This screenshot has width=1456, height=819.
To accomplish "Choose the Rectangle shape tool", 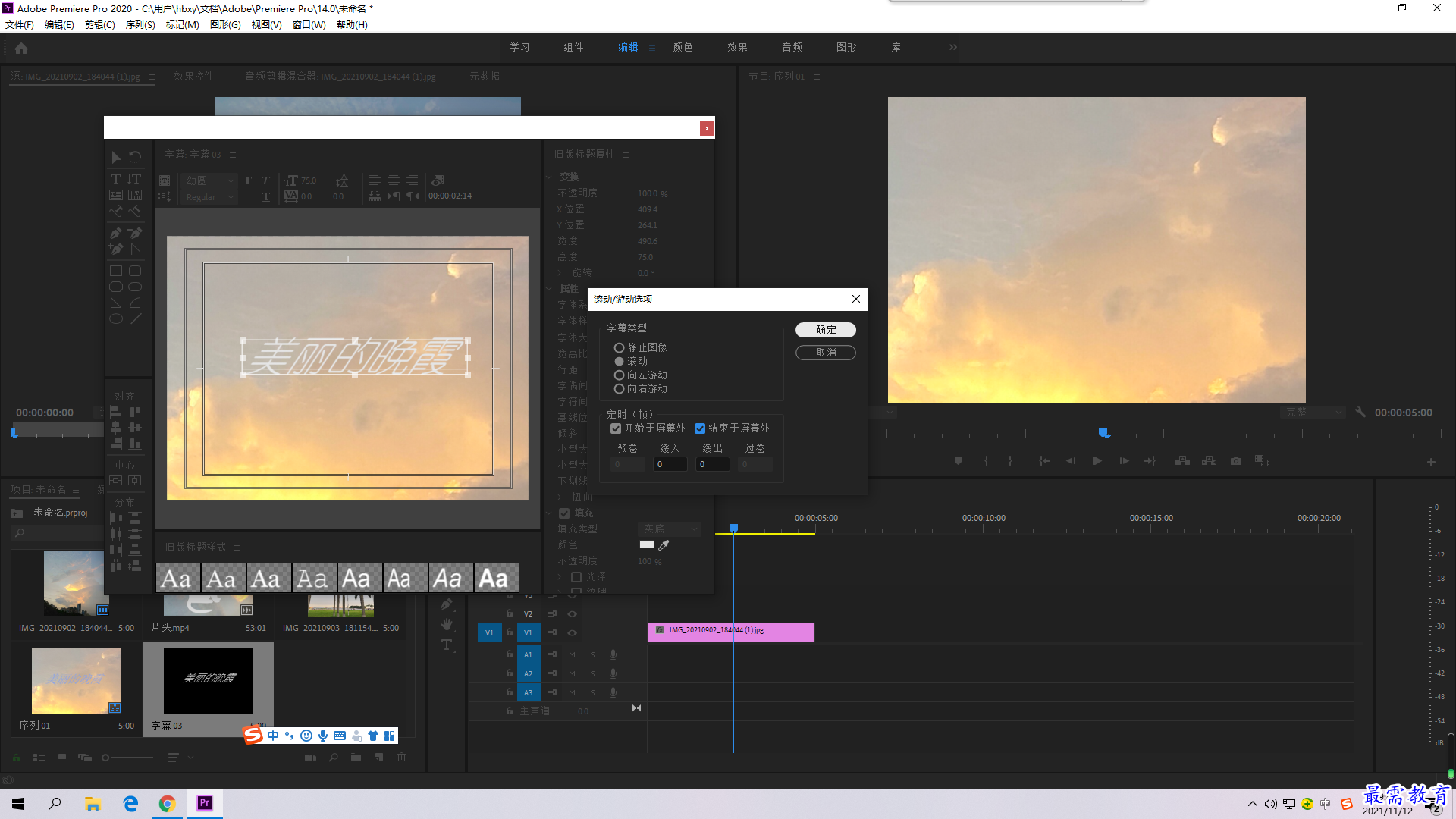I will (x=116, y=271).
